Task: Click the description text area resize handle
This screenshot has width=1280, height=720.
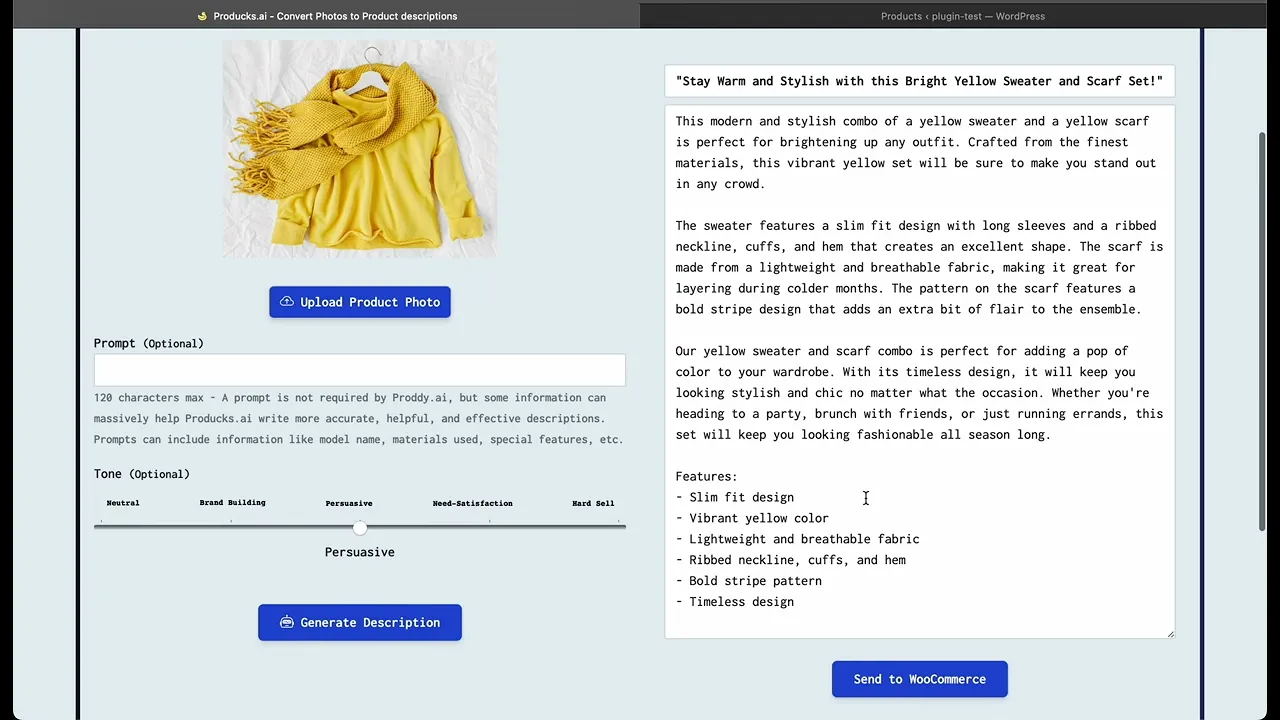Action: (x=1170, y=633)
